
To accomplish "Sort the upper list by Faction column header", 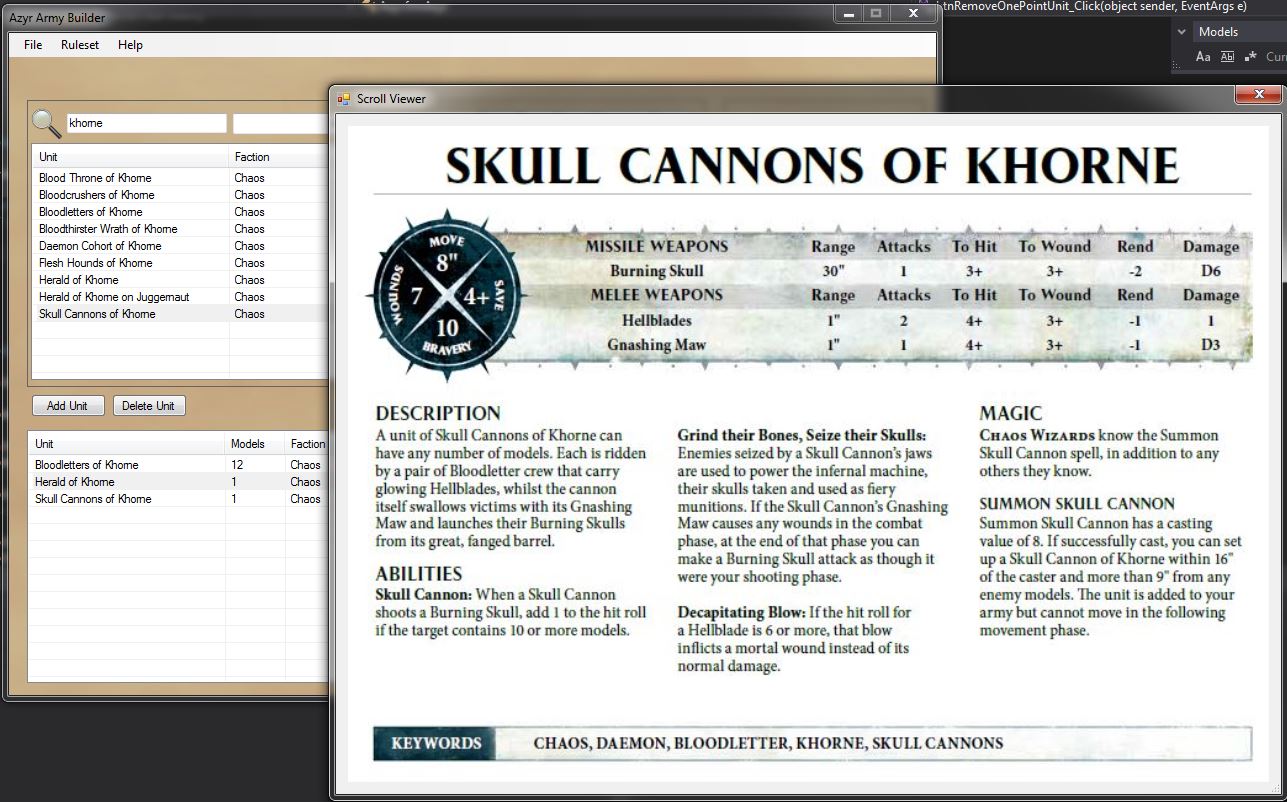I will coord(280,157).
